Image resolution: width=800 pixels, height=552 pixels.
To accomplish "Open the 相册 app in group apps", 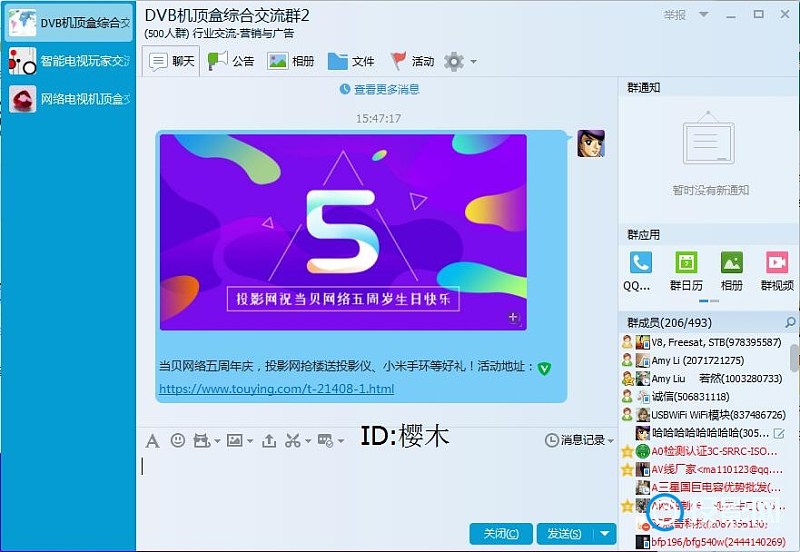I will point(732,271).
